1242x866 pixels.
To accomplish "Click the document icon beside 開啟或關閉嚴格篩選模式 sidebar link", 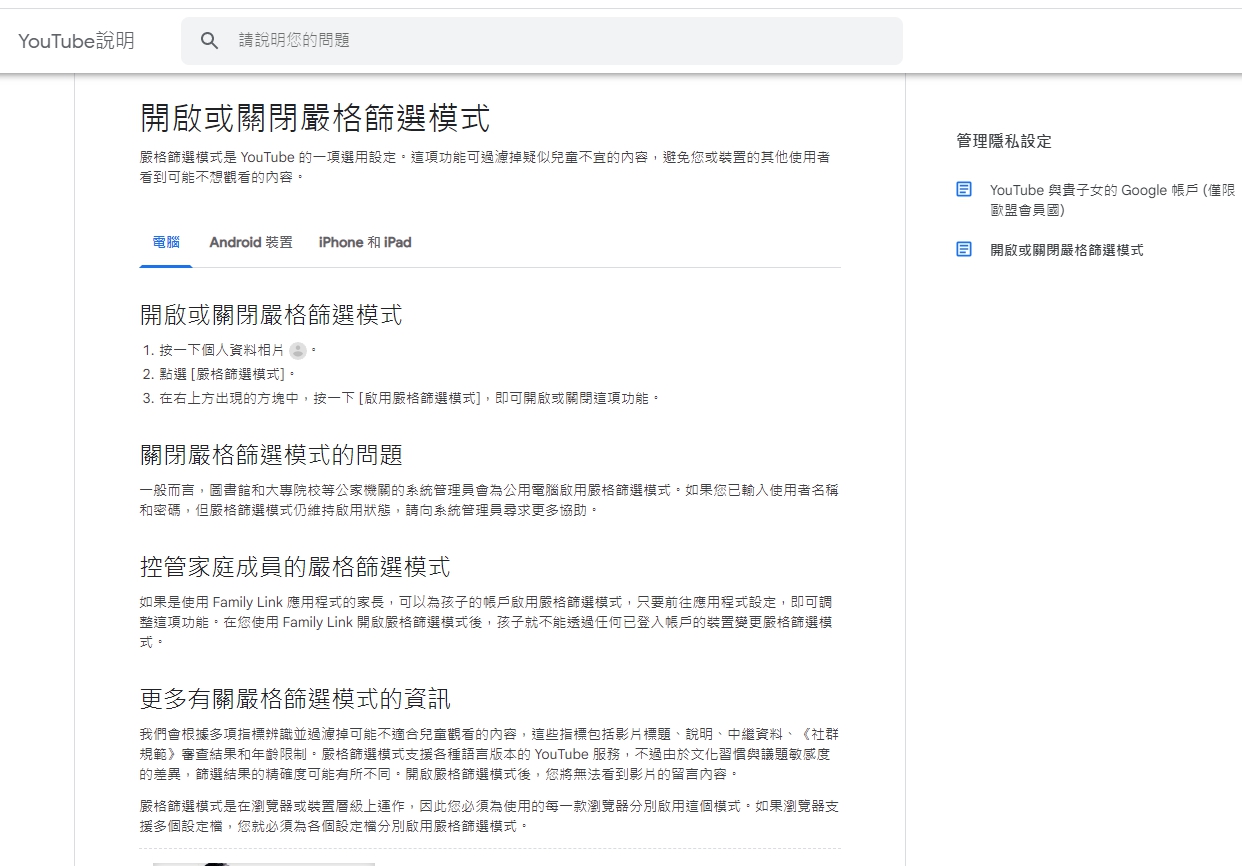I will click(x=964, y=249).
